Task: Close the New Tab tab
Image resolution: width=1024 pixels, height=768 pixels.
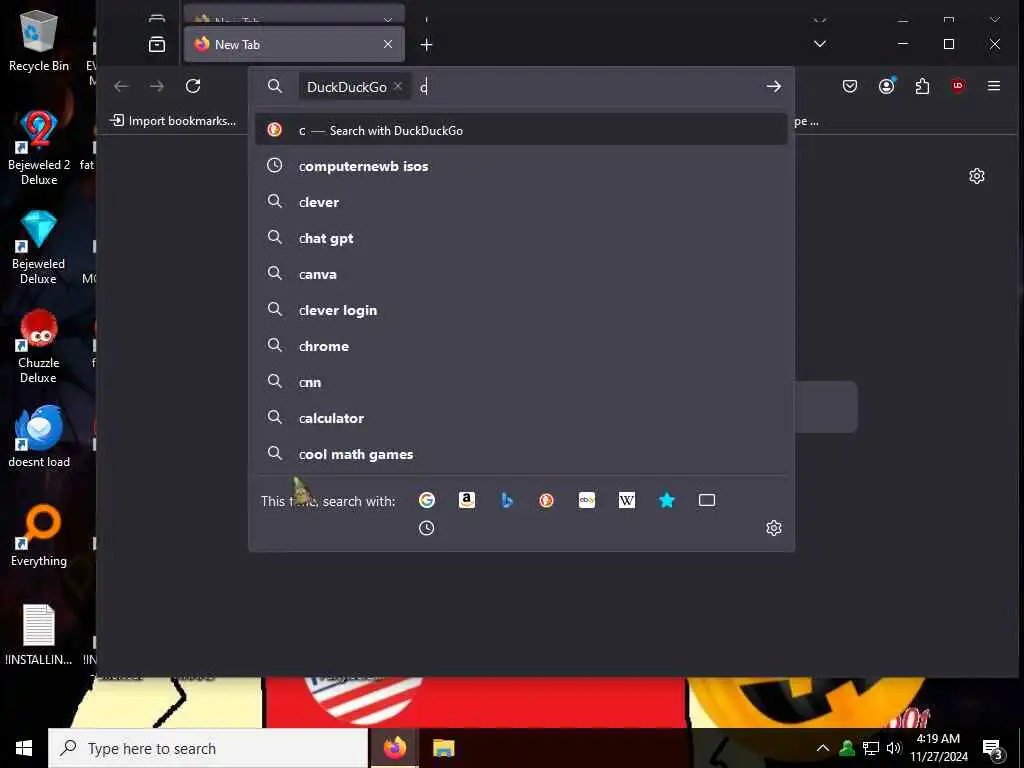Action: [x=388, y=44]
